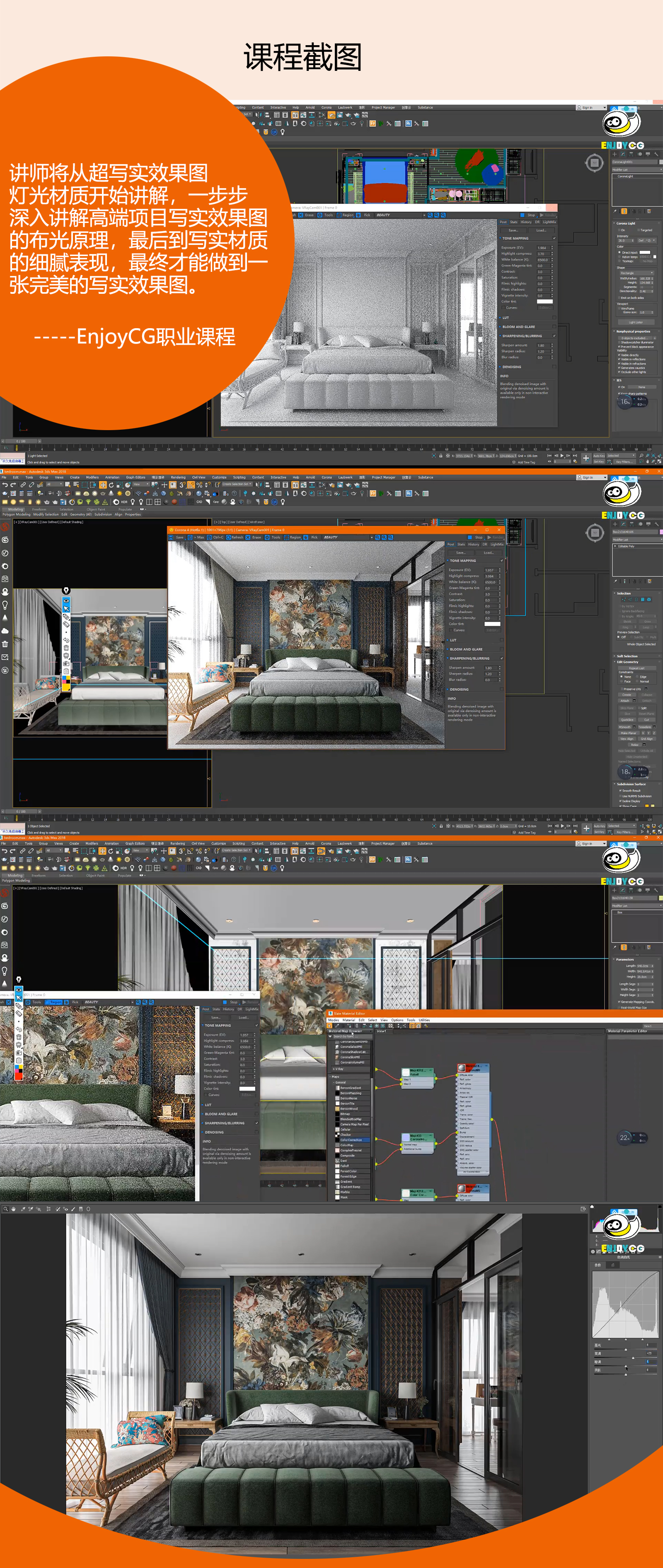Screen dimensions: 663x1568
Task: Activate Select and Move tool in second screenshot
Action: coord(103,485)
